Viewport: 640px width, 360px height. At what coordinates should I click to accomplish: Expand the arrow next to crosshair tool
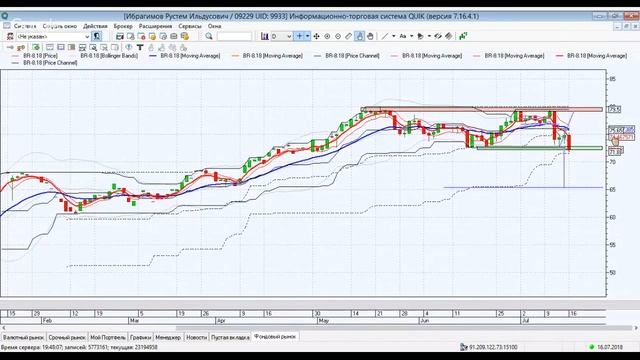coord(307,36)
